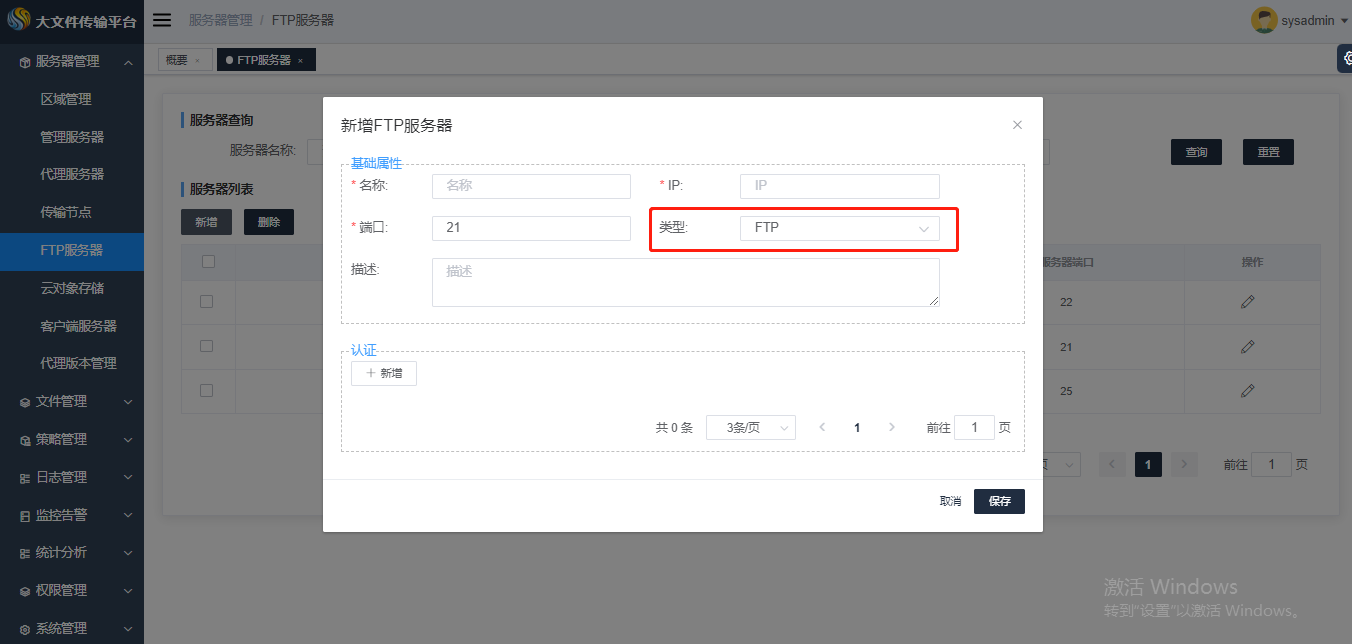Go to next page arrow in dialog pagination

tap(892, 427)
